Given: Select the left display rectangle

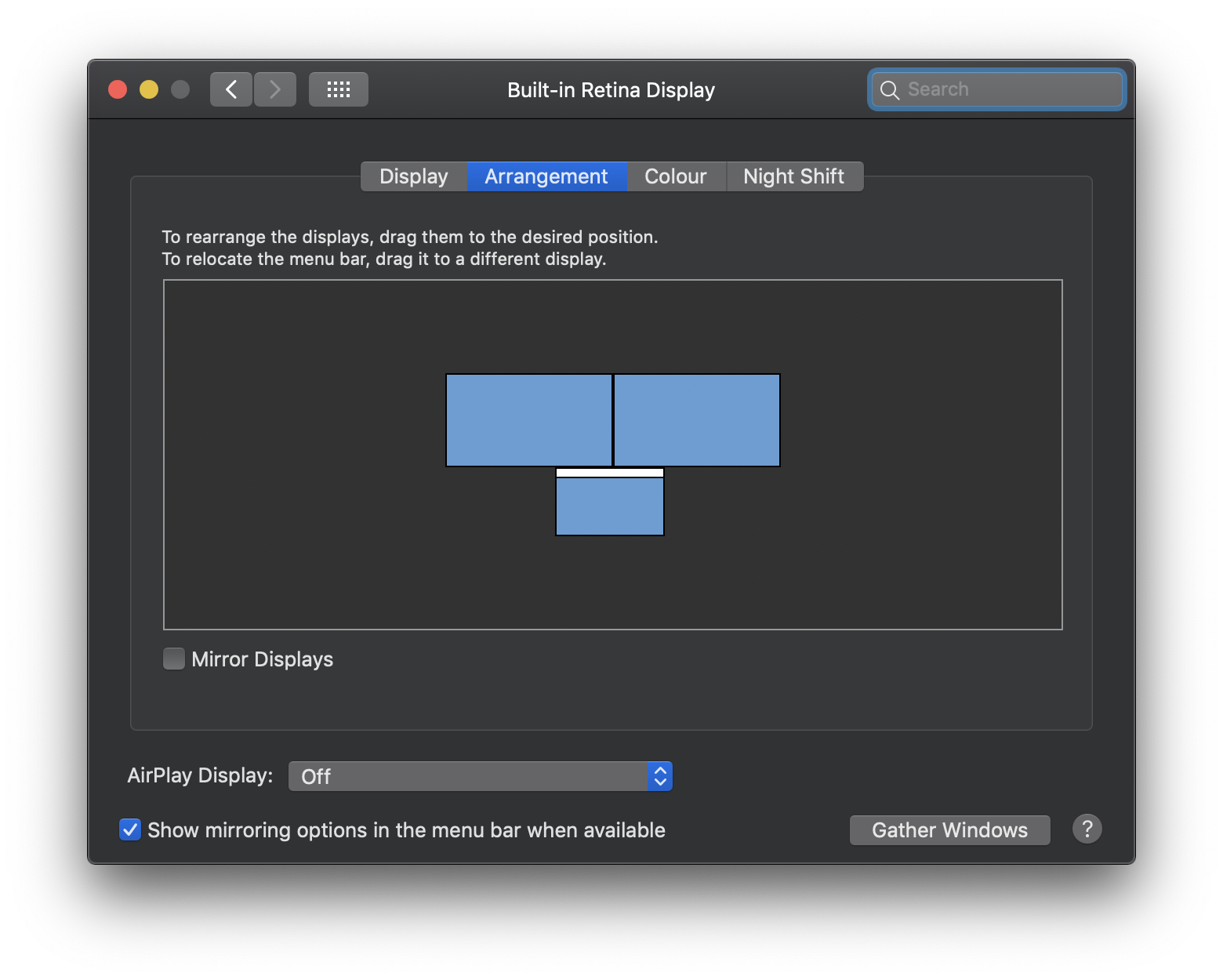Looking at the screenshot, I should pos(528,419).
